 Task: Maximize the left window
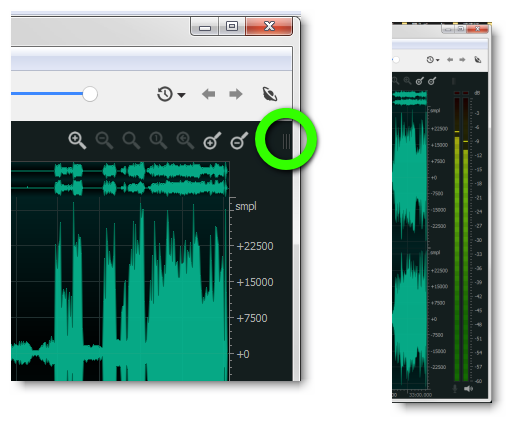pos(232,26)
